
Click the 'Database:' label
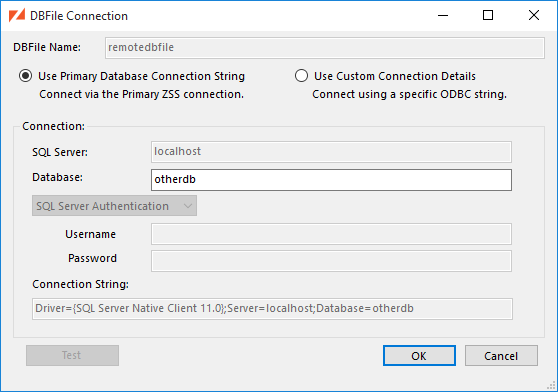pyautogui.click(x=57, y=177)
